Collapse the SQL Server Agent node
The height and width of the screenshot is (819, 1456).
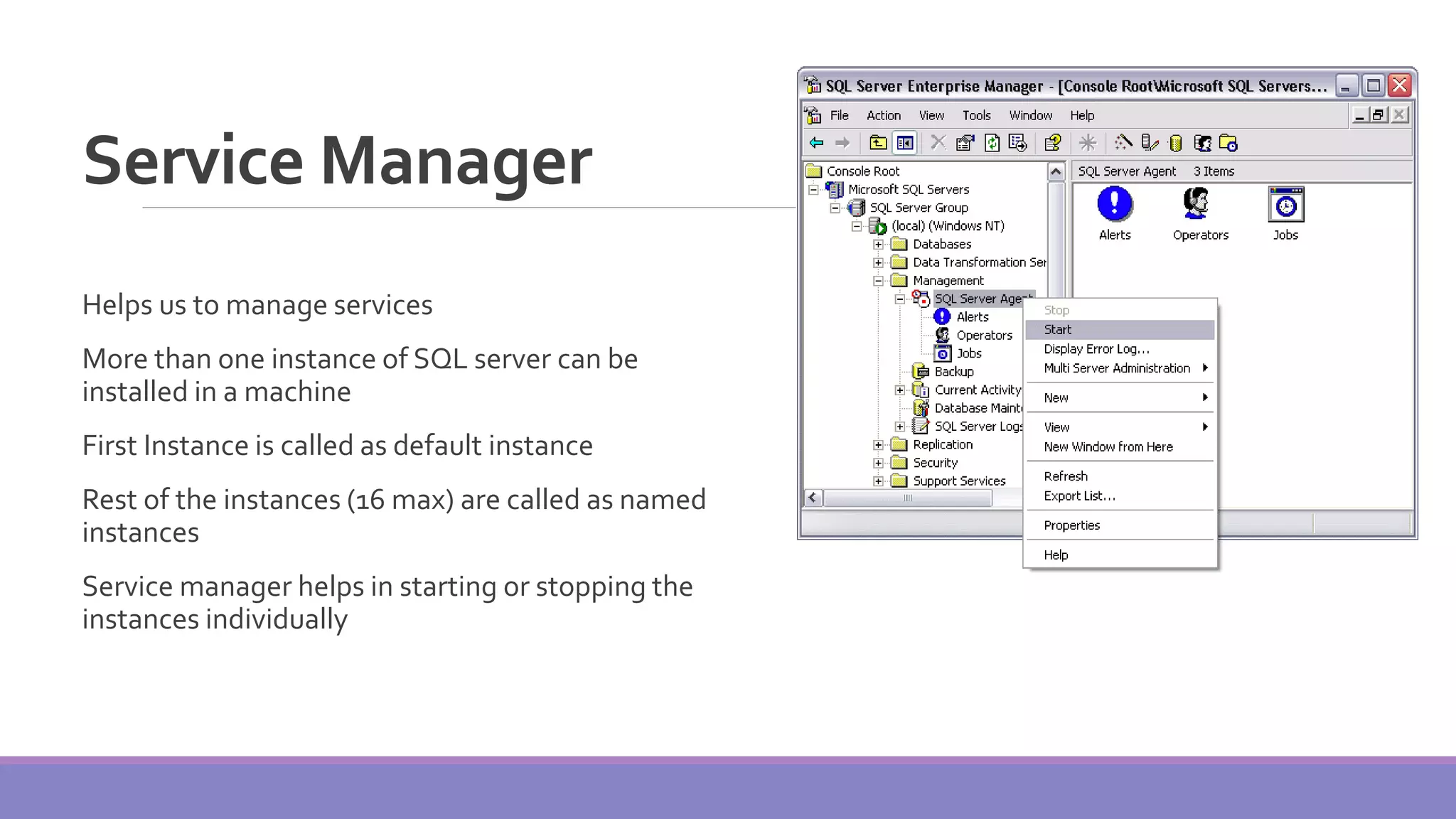click(x=900, y=299)
